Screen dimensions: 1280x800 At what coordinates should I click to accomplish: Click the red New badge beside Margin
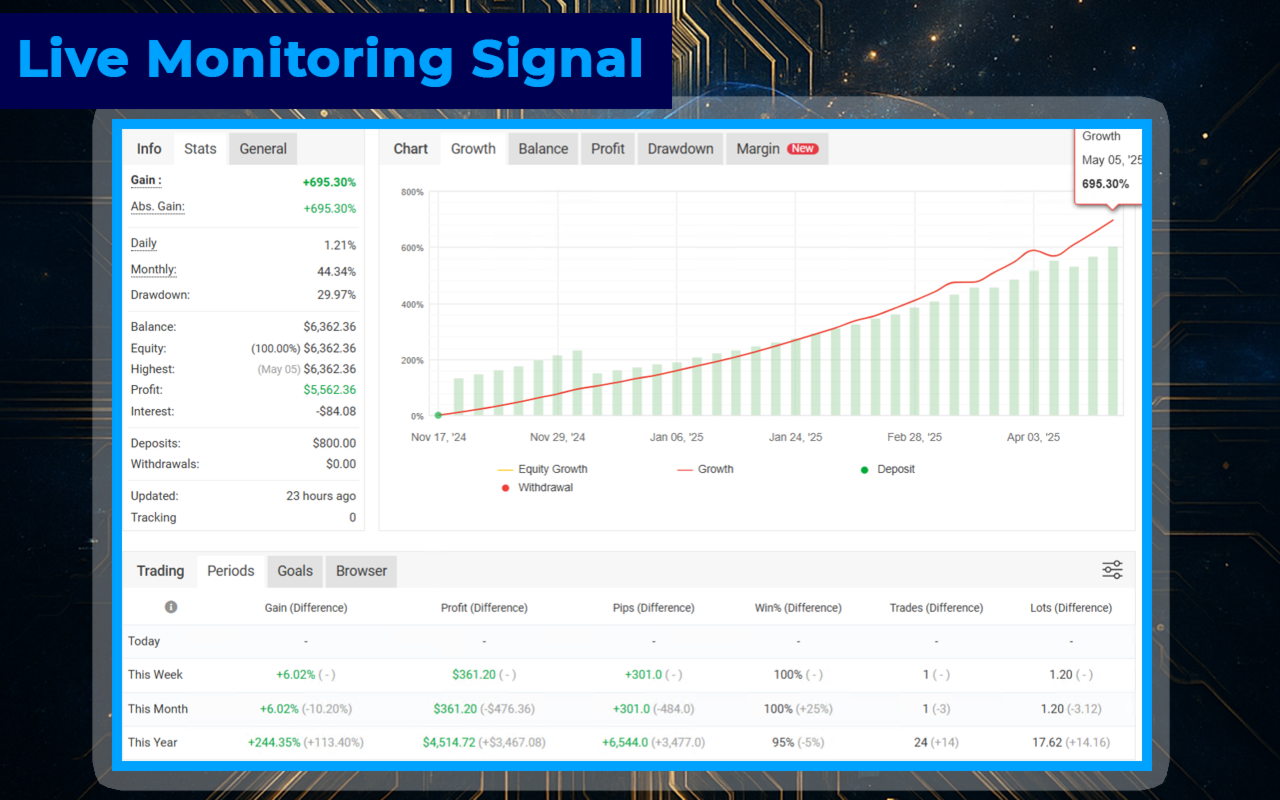802,149
